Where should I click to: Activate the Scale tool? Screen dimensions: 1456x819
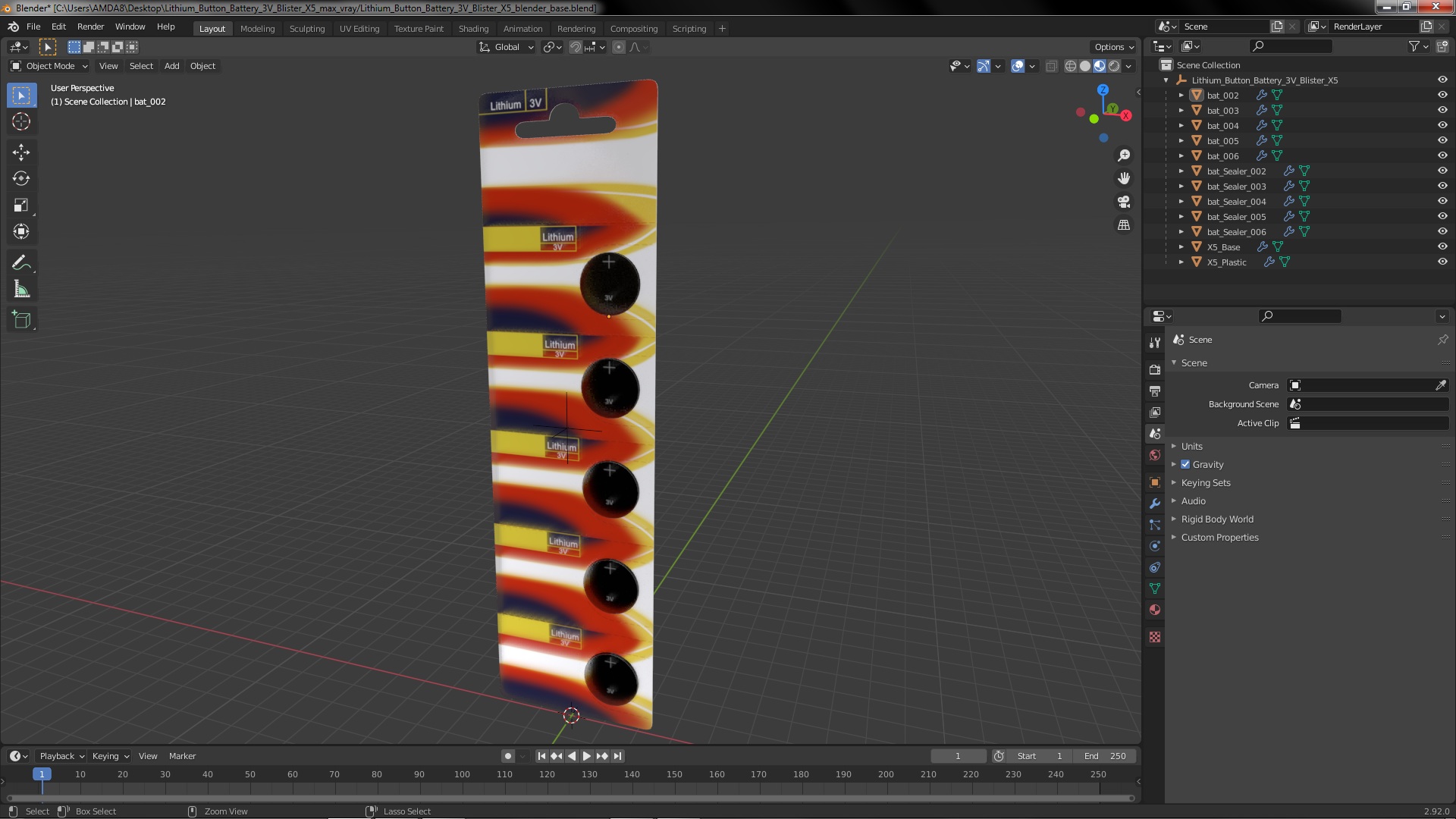(x=21, y=206)
